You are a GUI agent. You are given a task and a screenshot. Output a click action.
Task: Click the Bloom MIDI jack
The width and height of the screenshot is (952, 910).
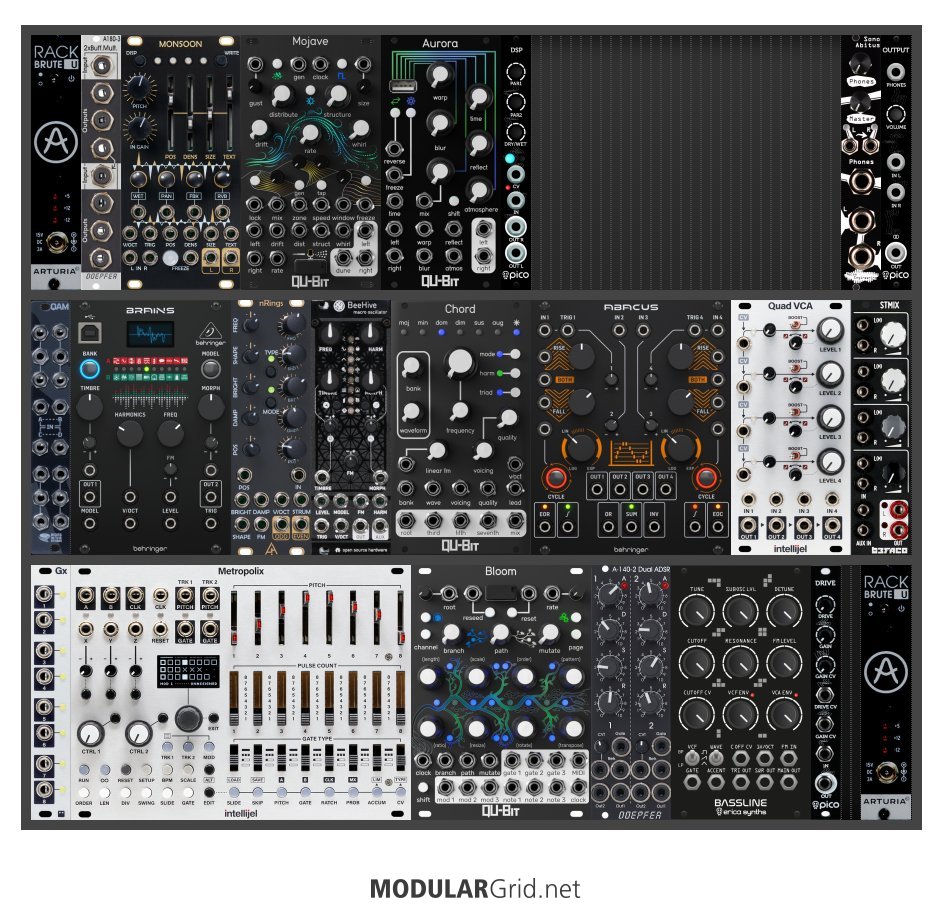[x=579, y=759]
